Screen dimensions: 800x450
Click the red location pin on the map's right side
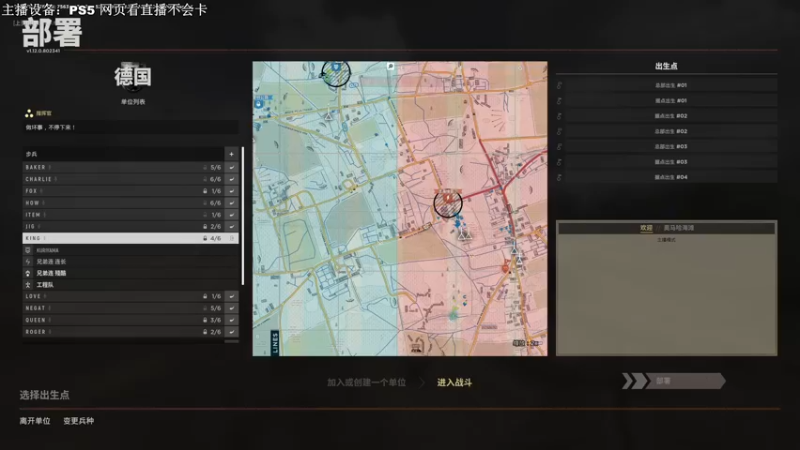tap(506, 266)
